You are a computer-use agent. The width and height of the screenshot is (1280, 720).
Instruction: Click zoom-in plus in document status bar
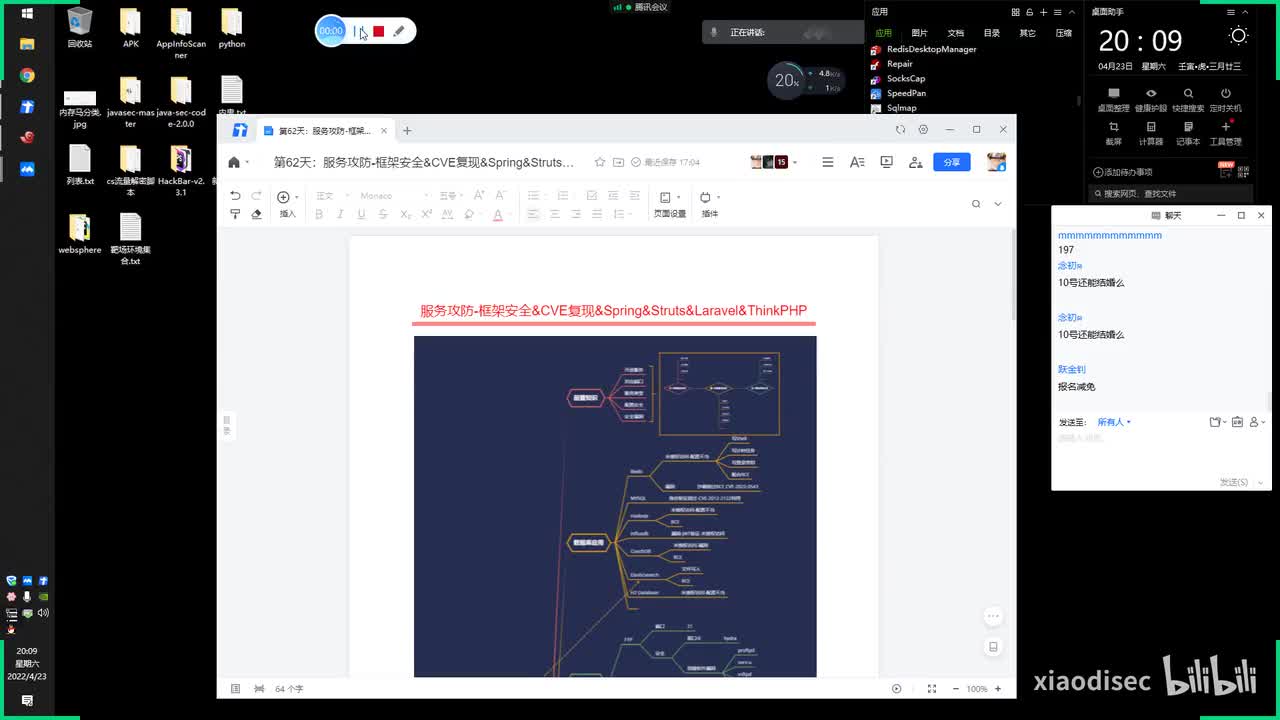click(x=997, y=689)
